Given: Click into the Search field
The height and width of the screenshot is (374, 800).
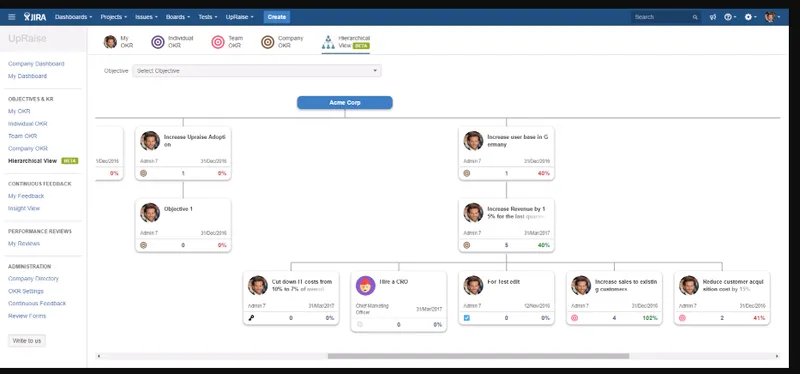Looking at the screenshot, I should pos(666,17).
